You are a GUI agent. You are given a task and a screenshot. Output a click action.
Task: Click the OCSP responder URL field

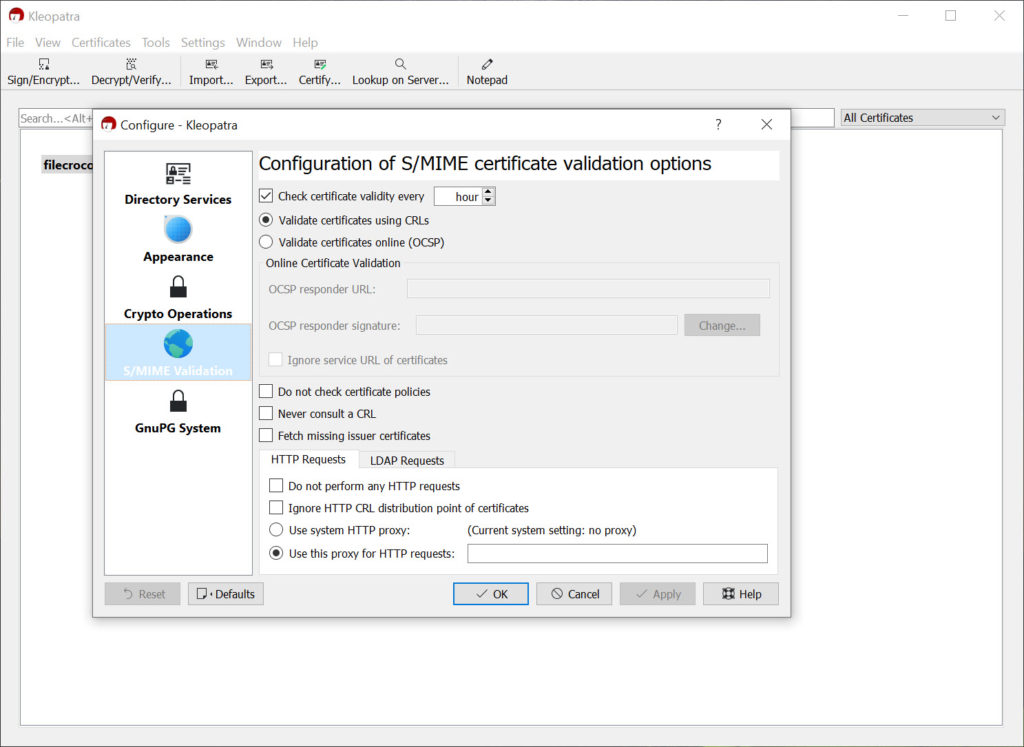point(588,289)
